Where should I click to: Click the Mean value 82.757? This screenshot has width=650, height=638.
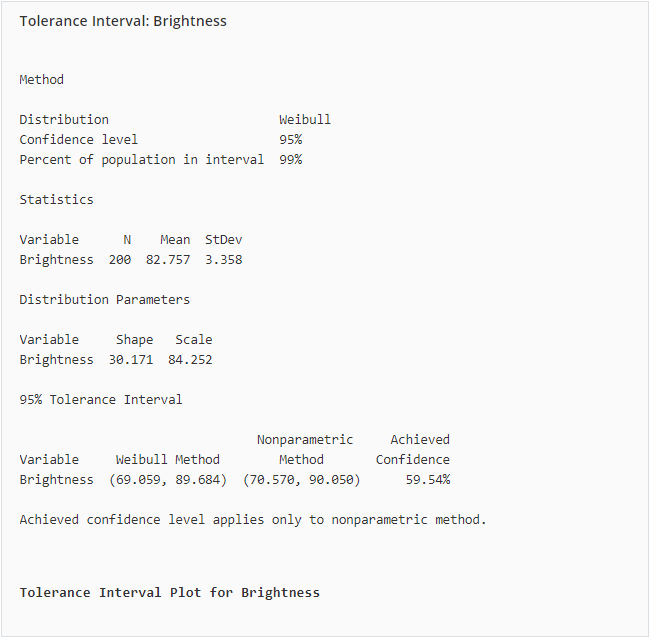point(168,260)
